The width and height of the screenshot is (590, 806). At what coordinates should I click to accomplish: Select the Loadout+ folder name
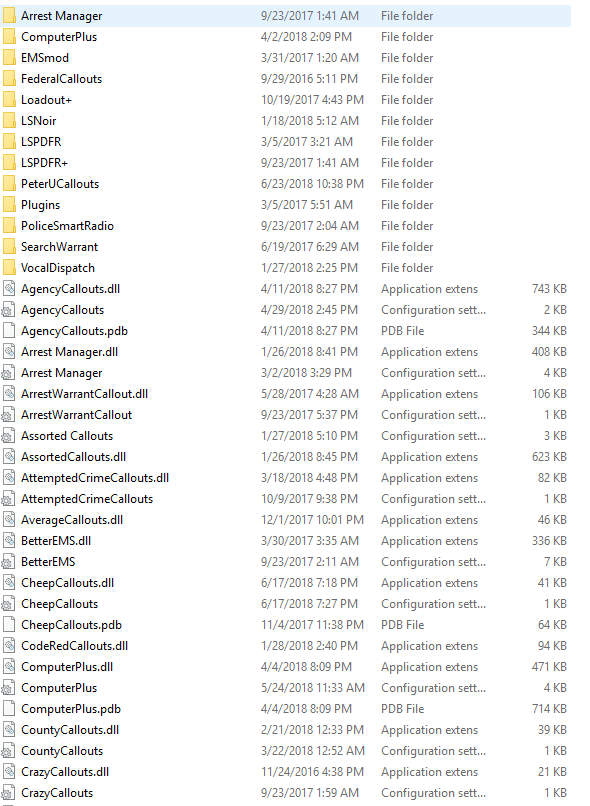pyautogui.click(x=46, y=100)
